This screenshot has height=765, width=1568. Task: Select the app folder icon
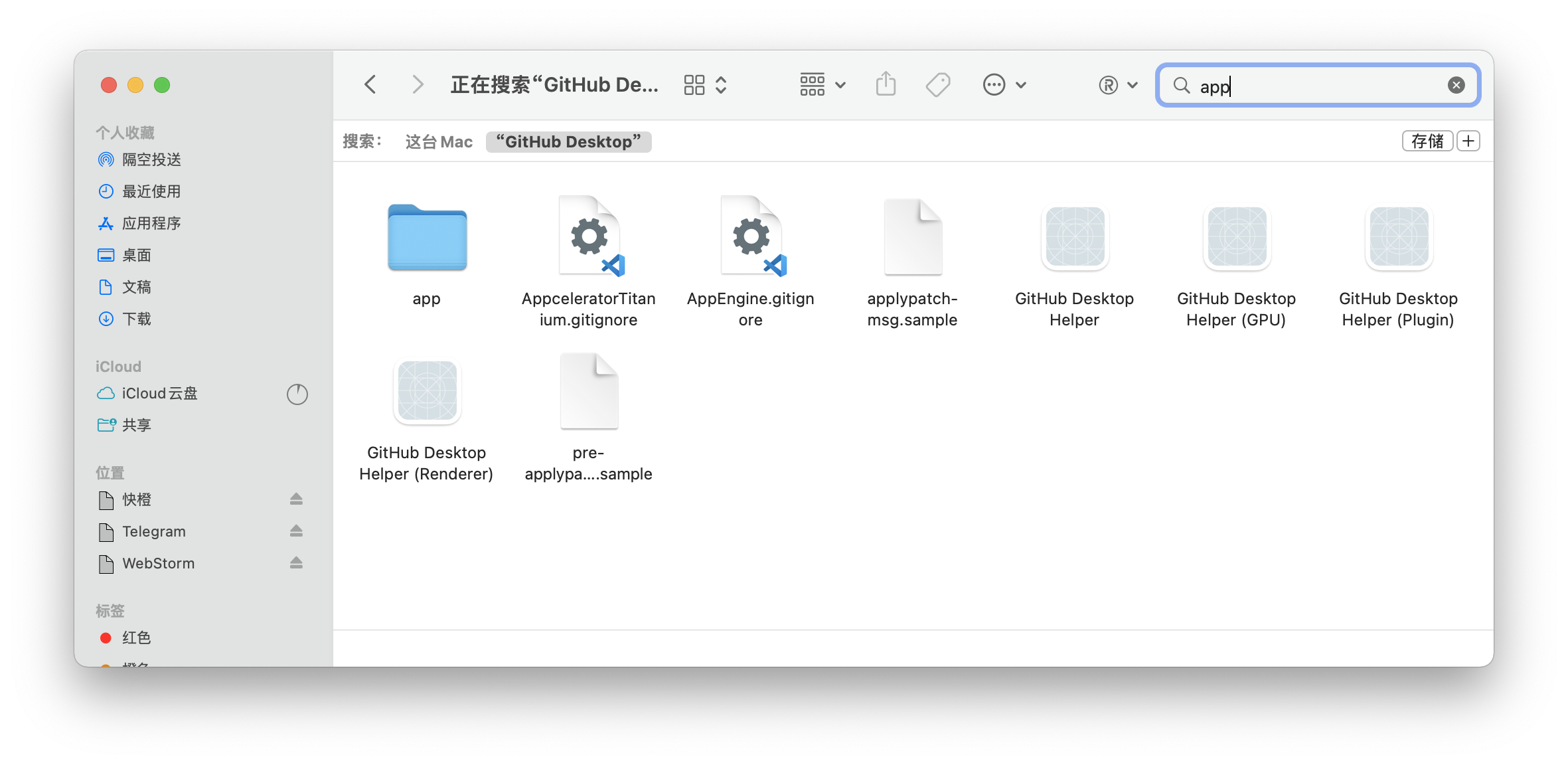pos(427,237)
